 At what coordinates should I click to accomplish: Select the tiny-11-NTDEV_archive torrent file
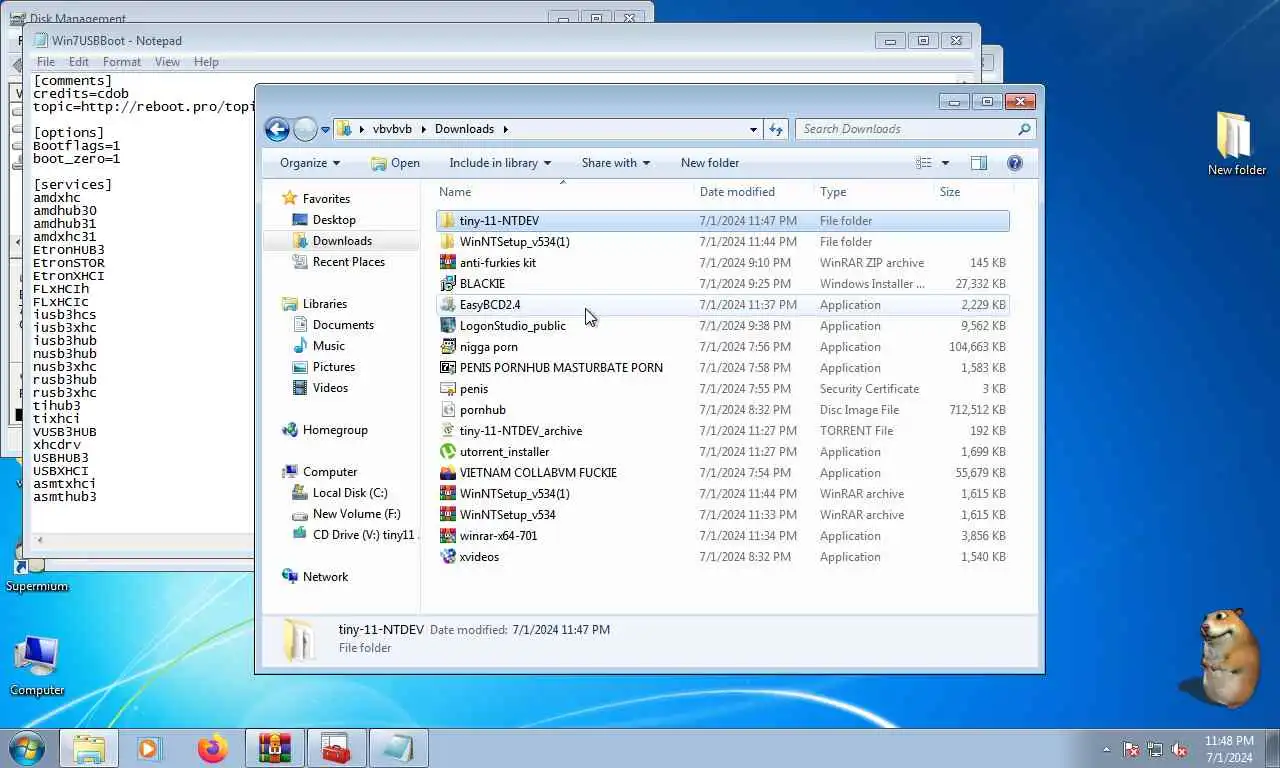723,431
